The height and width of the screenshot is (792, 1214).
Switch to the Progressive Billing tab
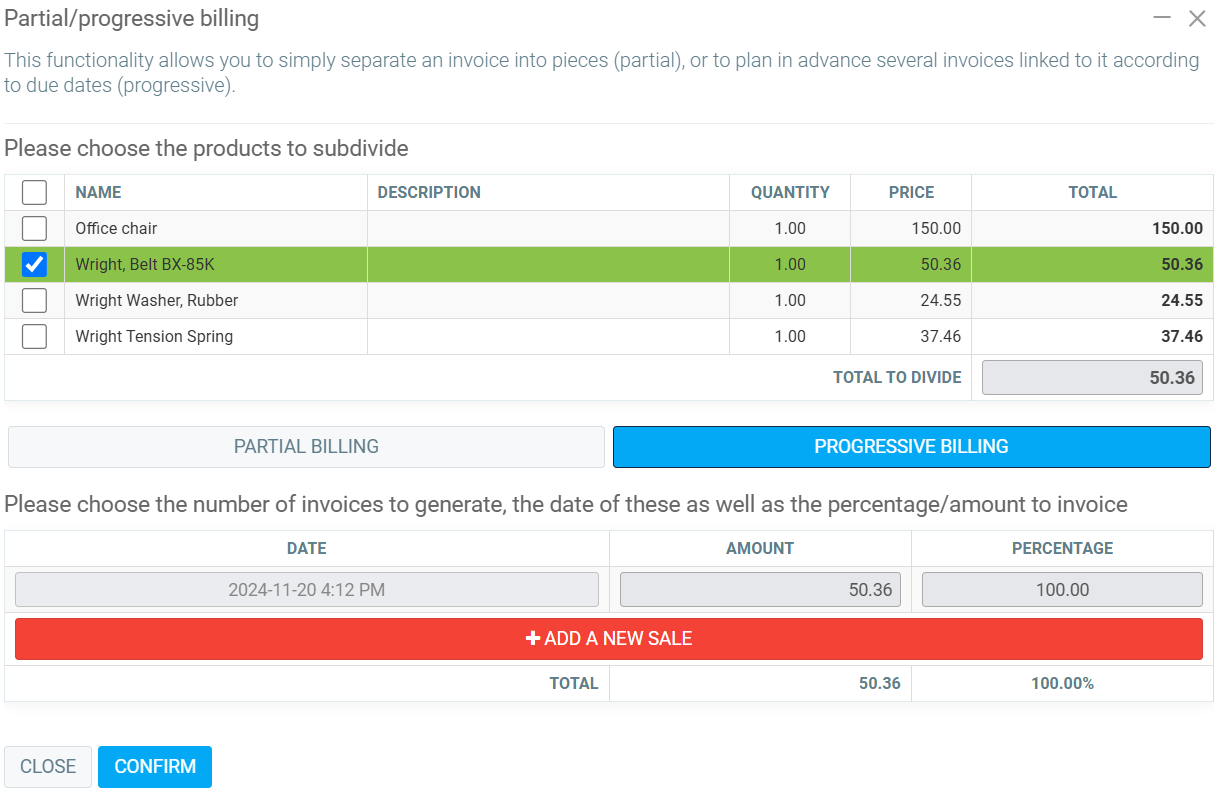(x=911, y=447)
